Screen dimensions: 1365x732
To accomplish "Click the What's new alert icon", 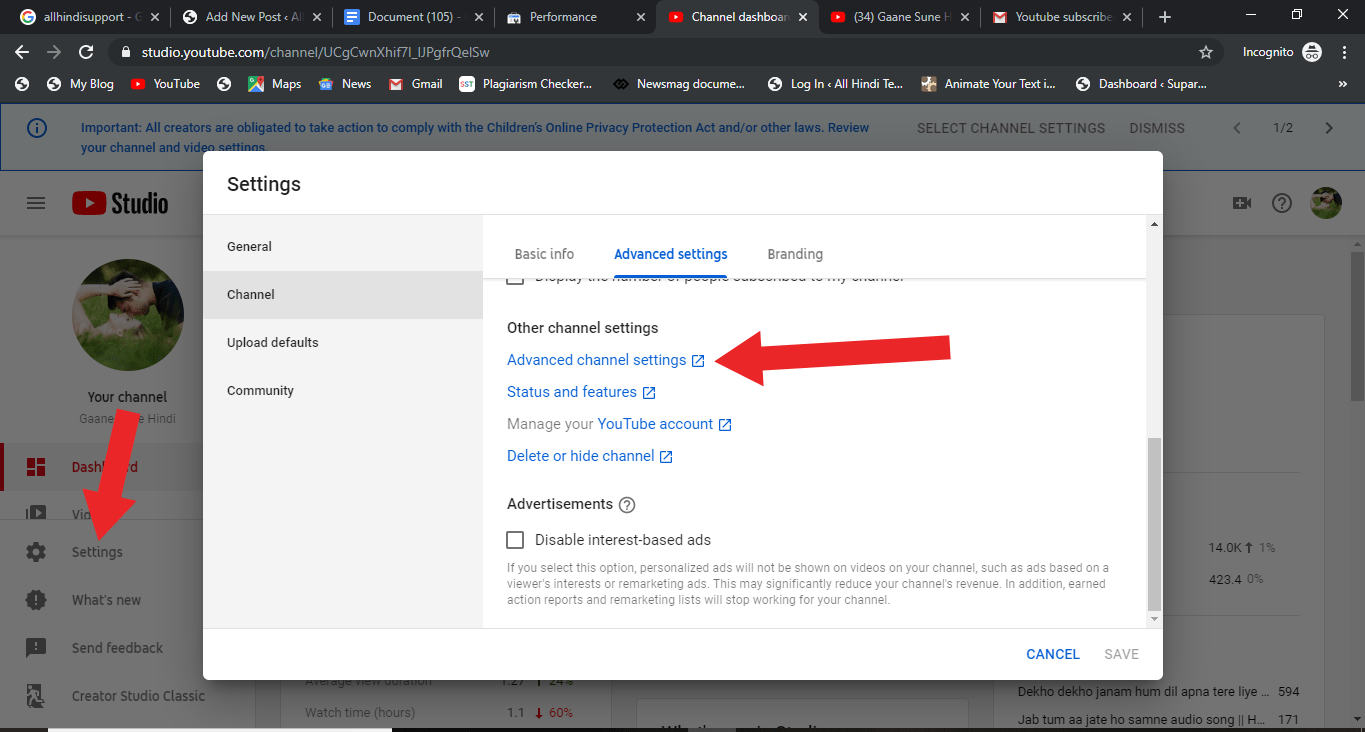I will point(36,600).
